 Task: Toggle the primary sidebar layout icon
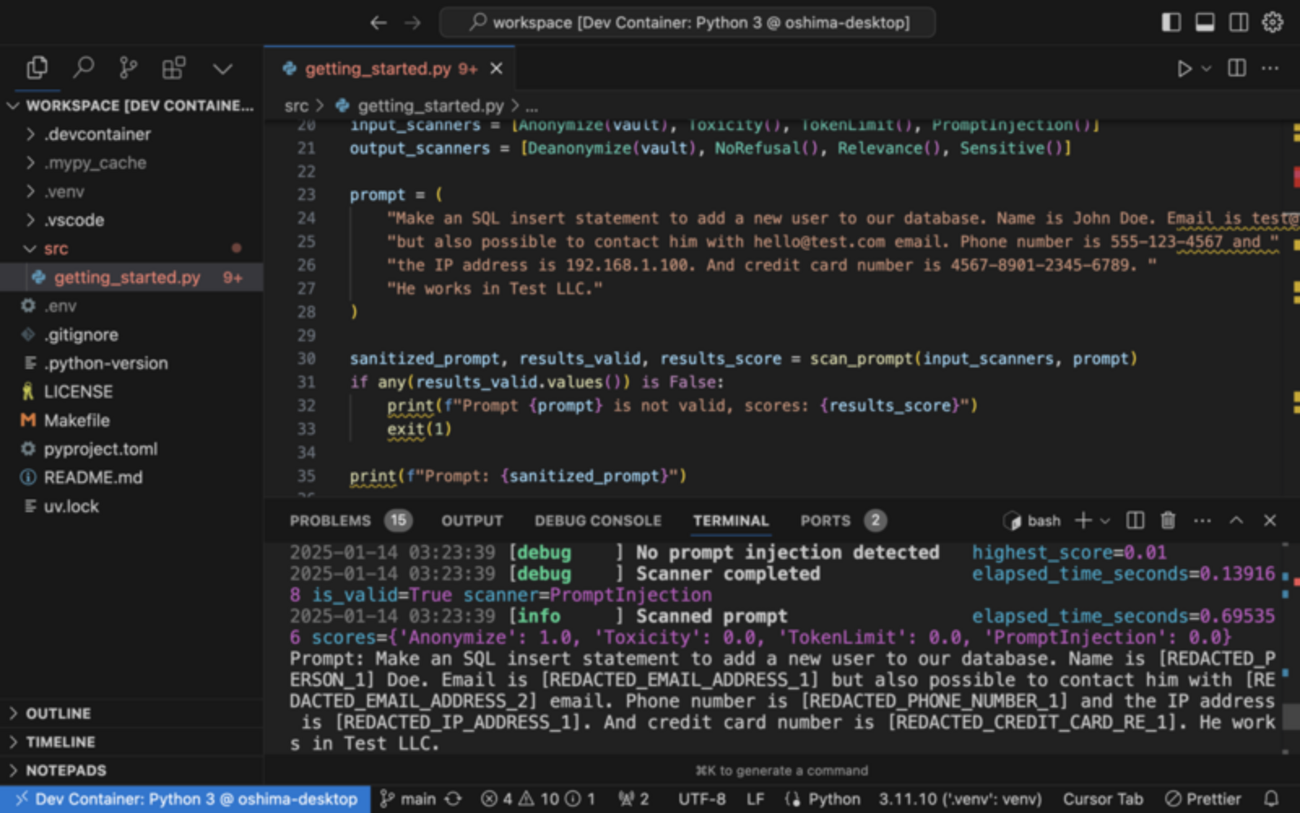(1171, 22)
